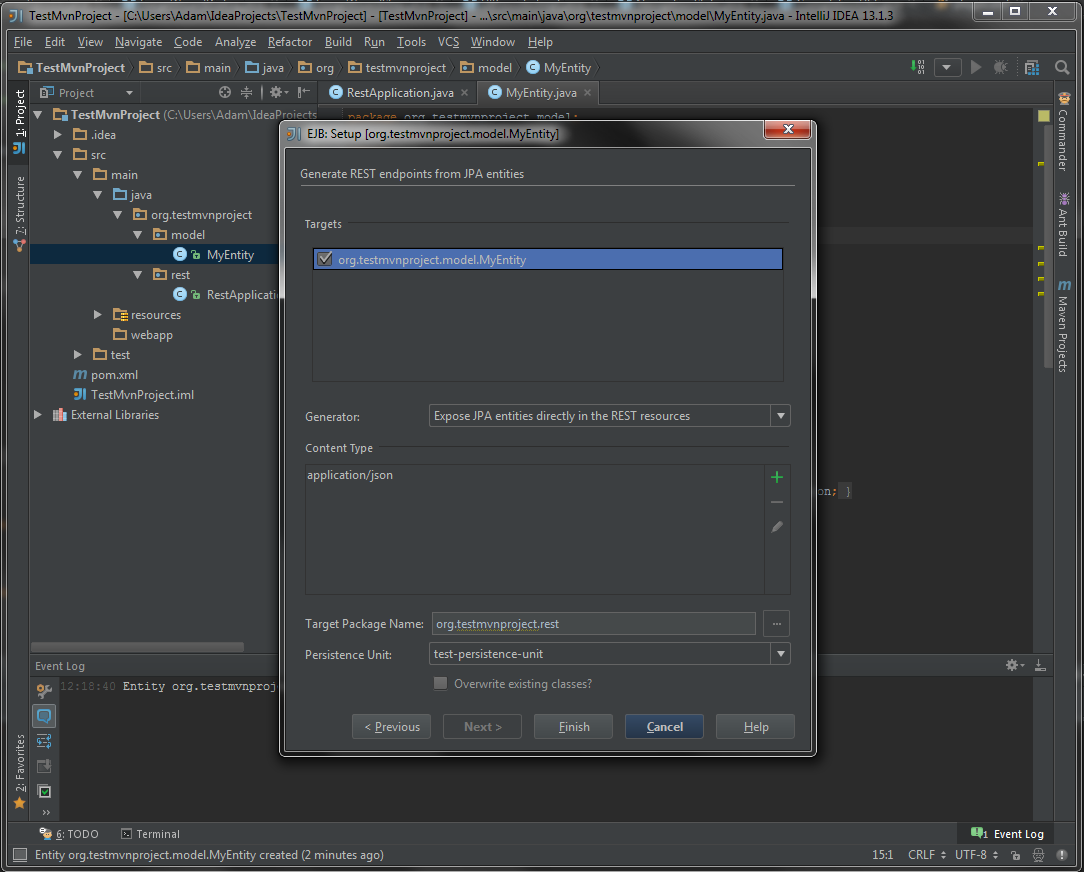
Task: Click the pencil edit content type icon
Action: point(777,527)
